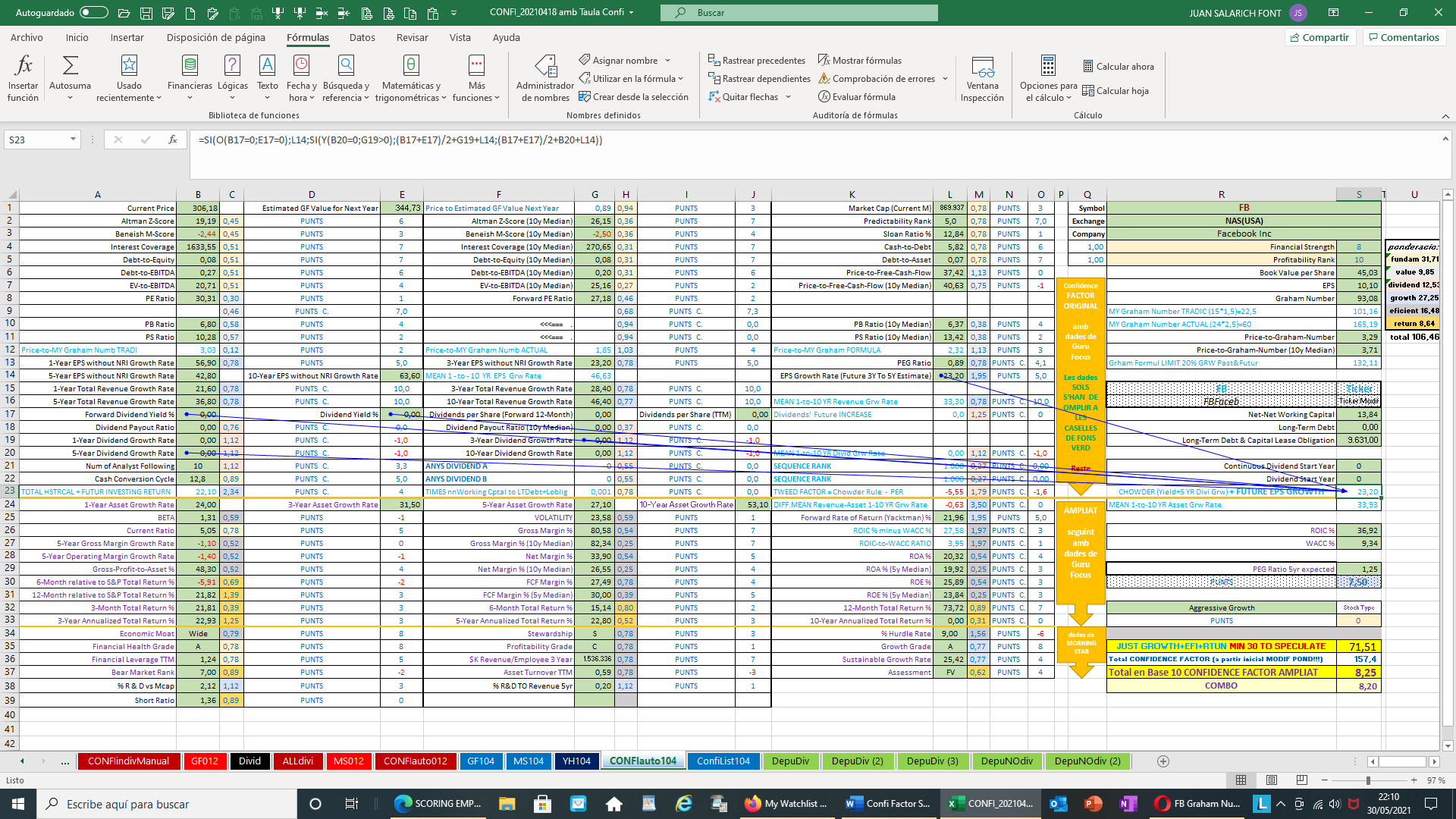Image resolution: width=1456 pixels, height=819 pixels.
Task: Select the DepuDiv sheet tab
Action: click(x=790, y=761)
